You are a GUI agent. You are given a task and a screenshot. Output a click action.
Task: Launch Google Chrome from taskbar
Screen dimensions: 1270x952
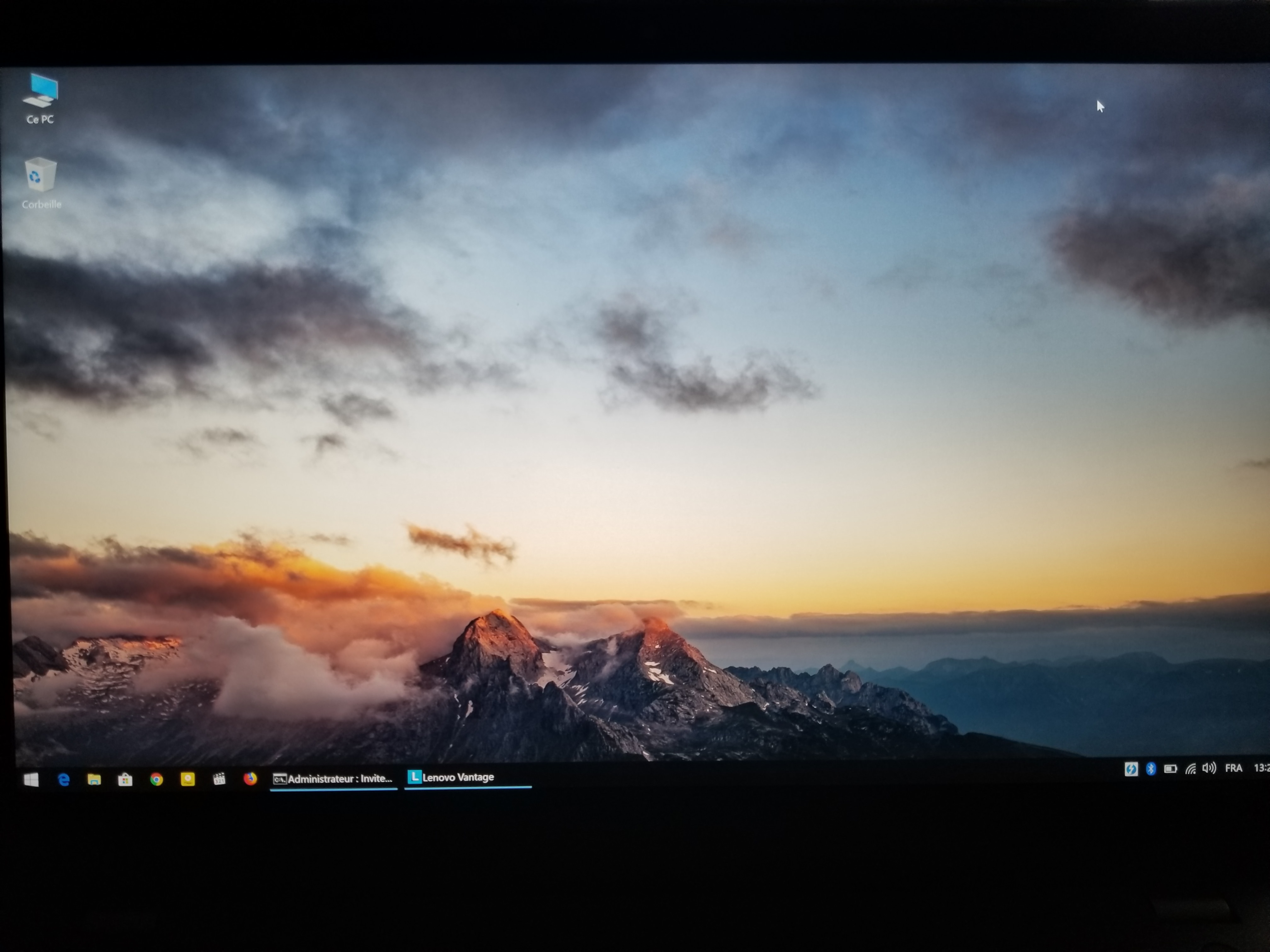tap(156, 779)
